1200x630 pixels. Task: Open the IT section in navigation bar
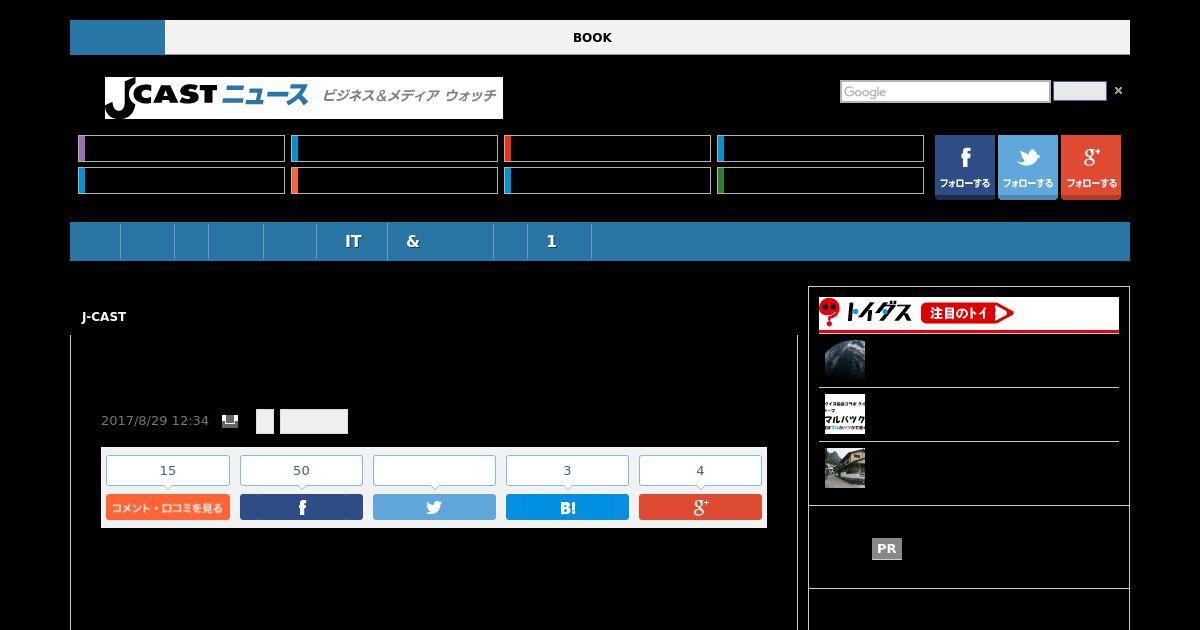(x=353, y=242)
